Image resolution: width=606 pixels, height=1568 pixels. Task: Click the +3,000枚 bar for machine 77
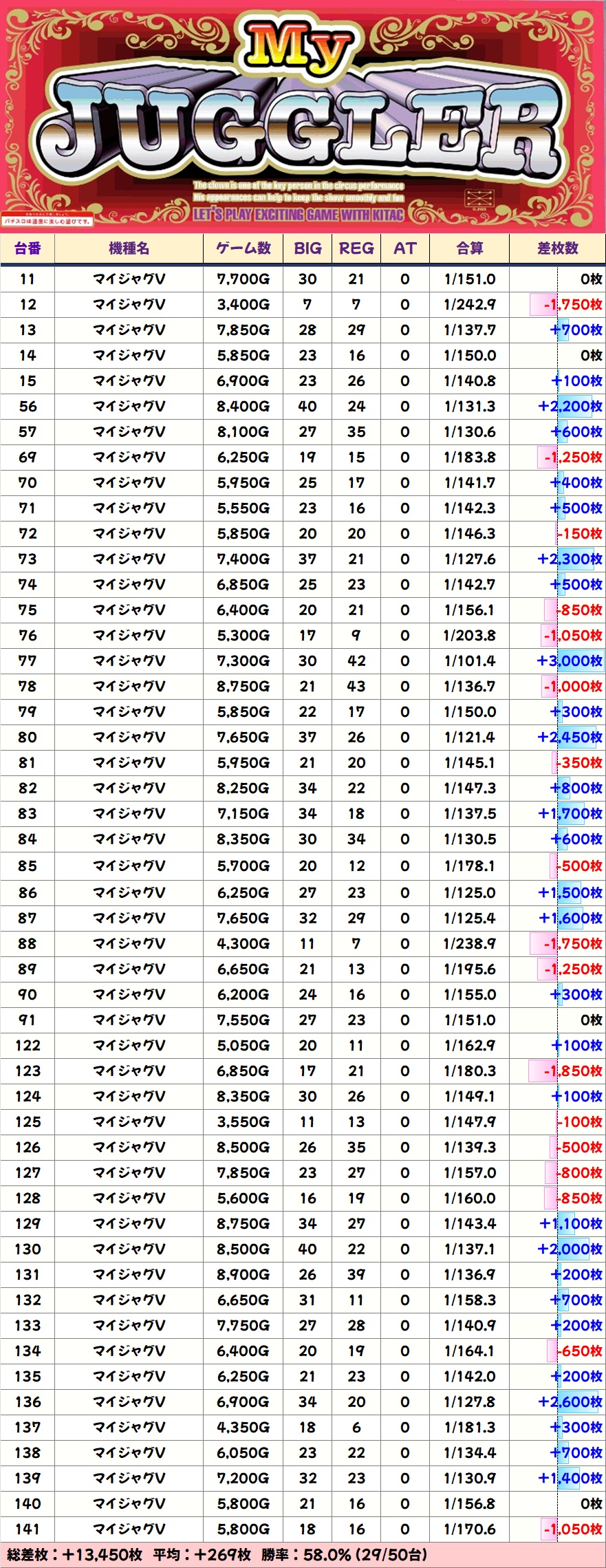(570, 661)
